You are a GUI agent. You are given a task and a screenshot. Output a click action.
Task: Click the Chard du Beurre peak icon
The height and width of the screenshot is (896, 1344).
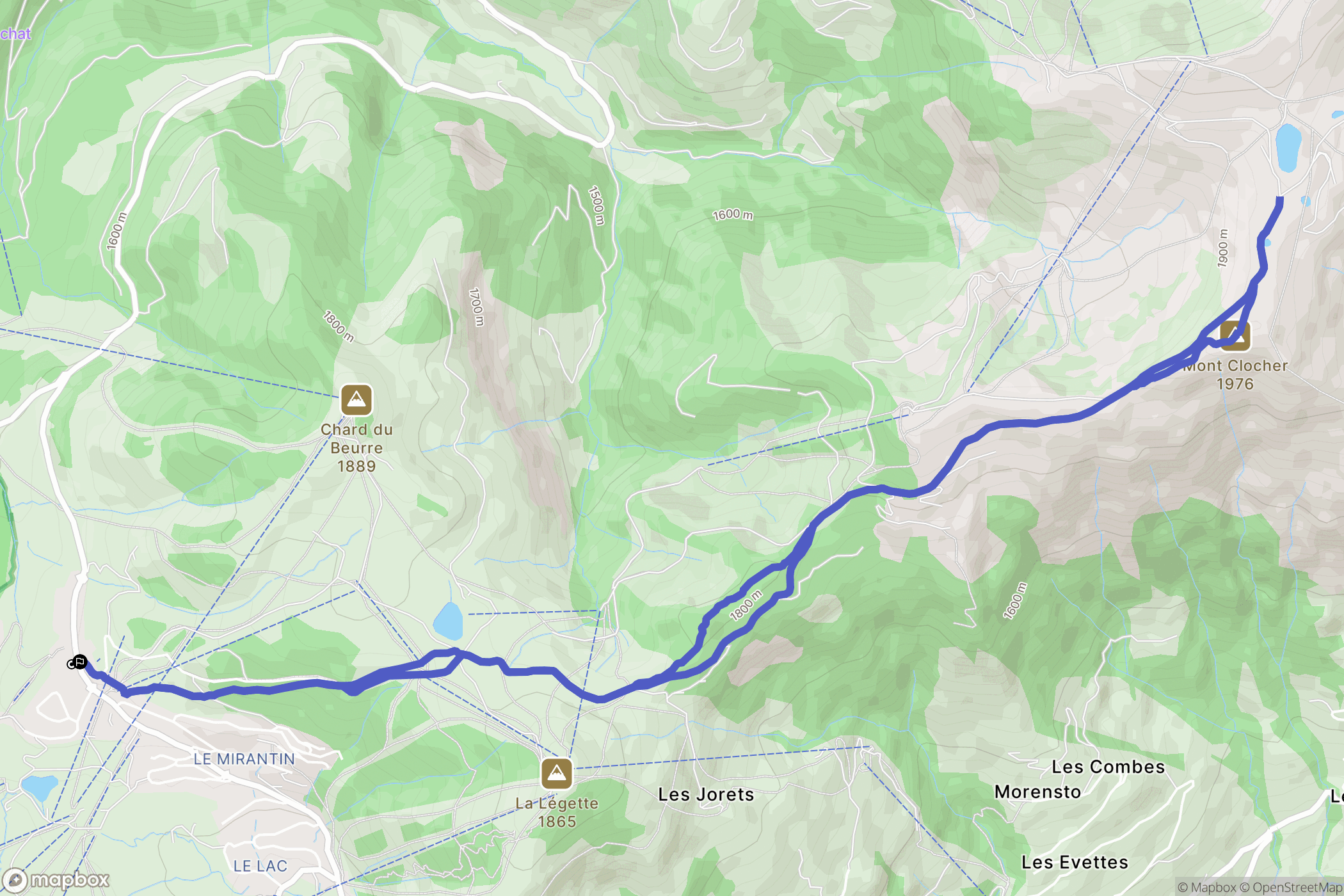[356, 400]
